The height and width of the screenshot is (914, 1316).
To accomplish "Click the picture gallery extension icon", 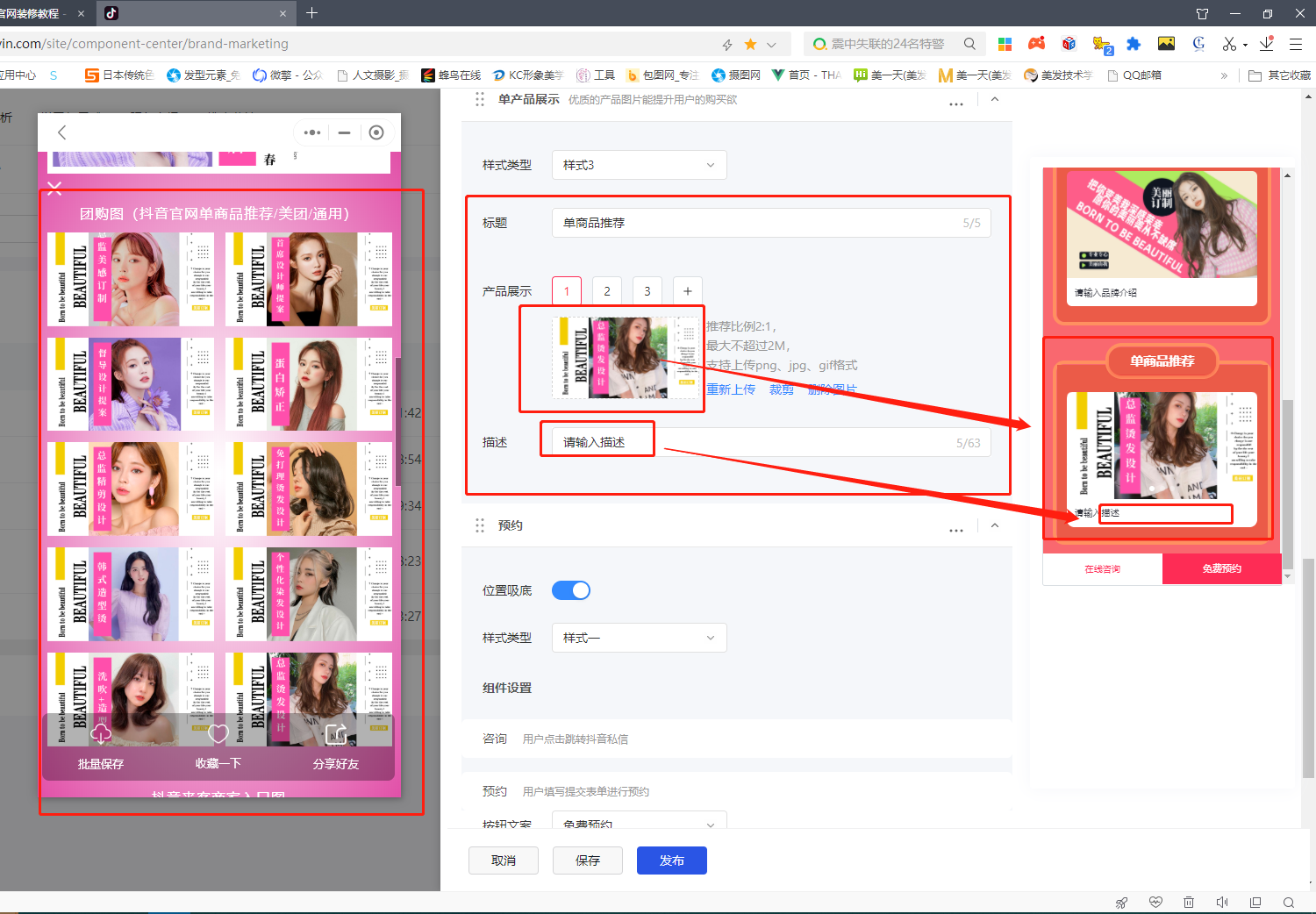I will click(1166, 44).
